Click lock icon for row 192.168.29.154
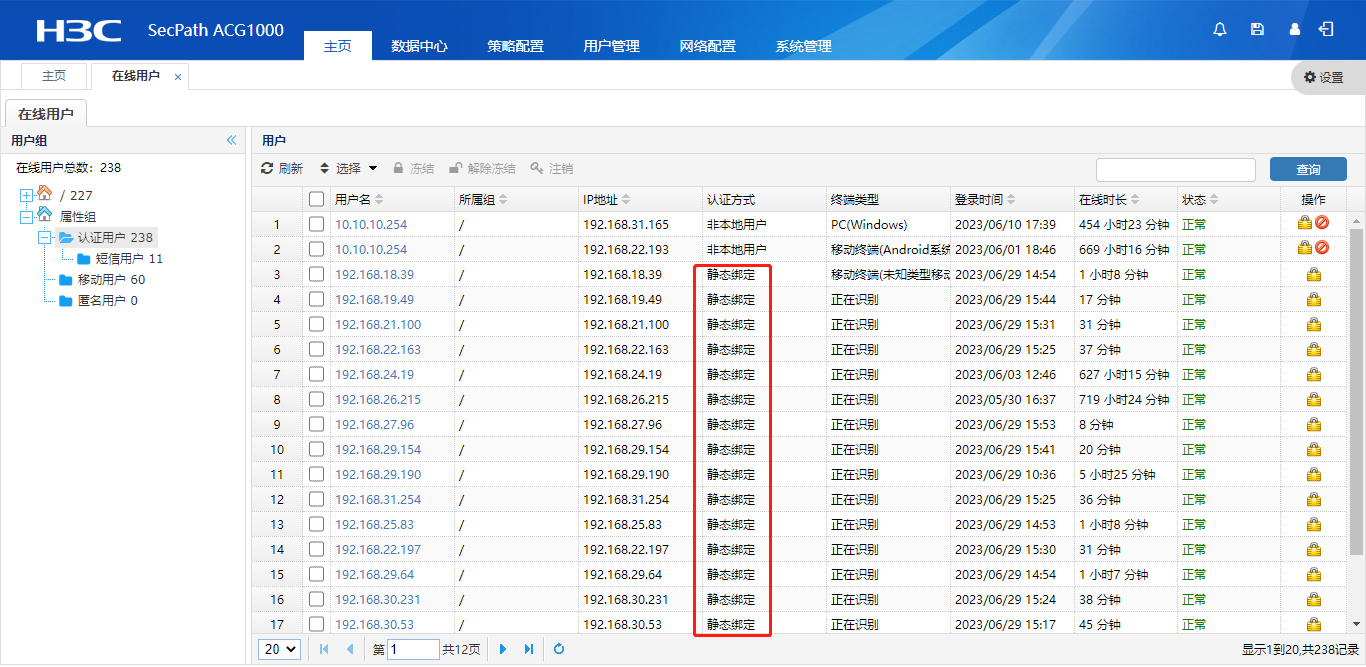The width and height of the screenshot is (1366, 667). point(1314,449)
